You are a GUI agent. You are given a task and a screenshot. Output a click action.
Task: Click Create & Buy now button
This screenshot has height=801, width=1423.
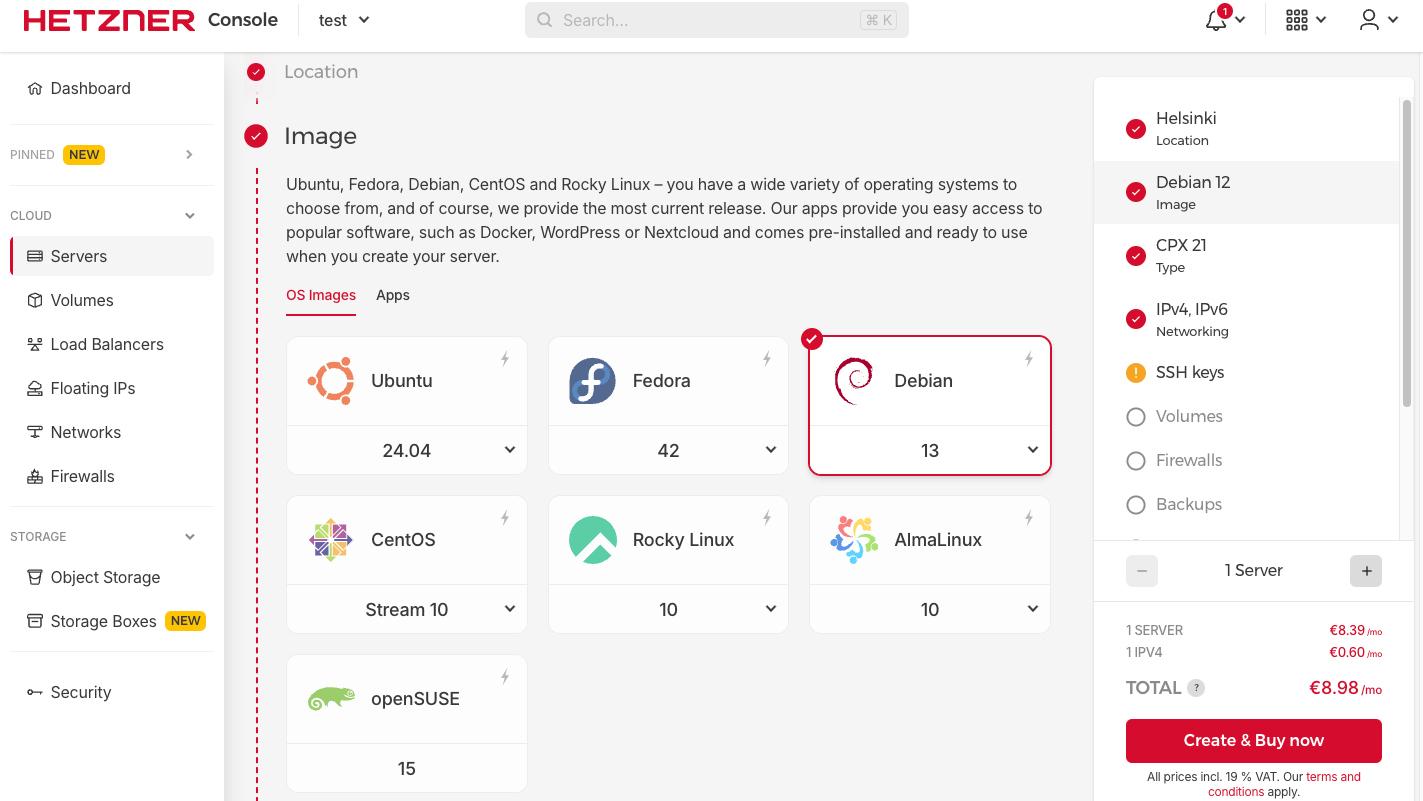[x=1253, y=740]
